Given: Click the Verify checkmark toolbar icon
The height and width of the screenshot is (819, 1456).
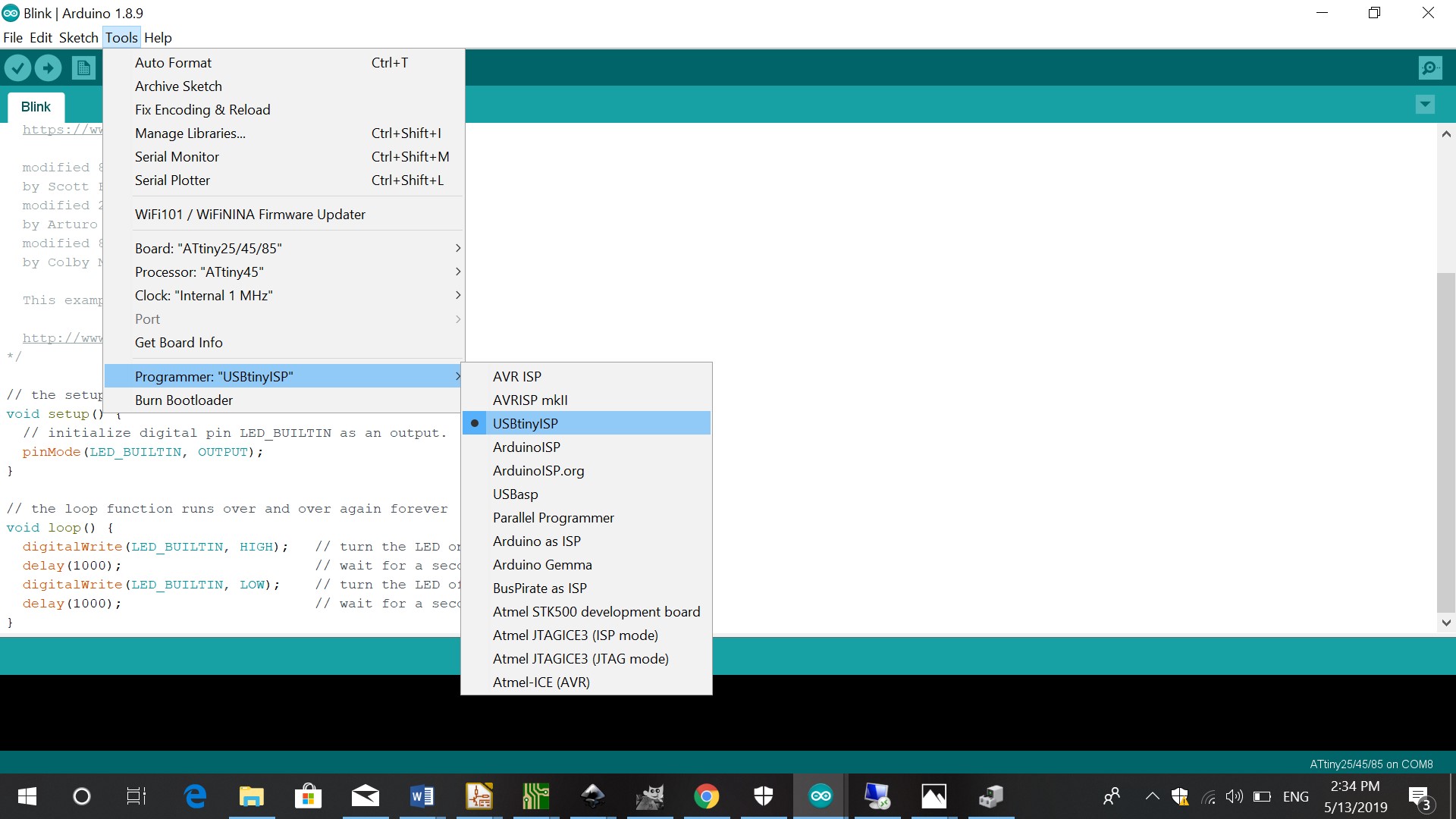Looking at the screenshot, I should 17,68.
